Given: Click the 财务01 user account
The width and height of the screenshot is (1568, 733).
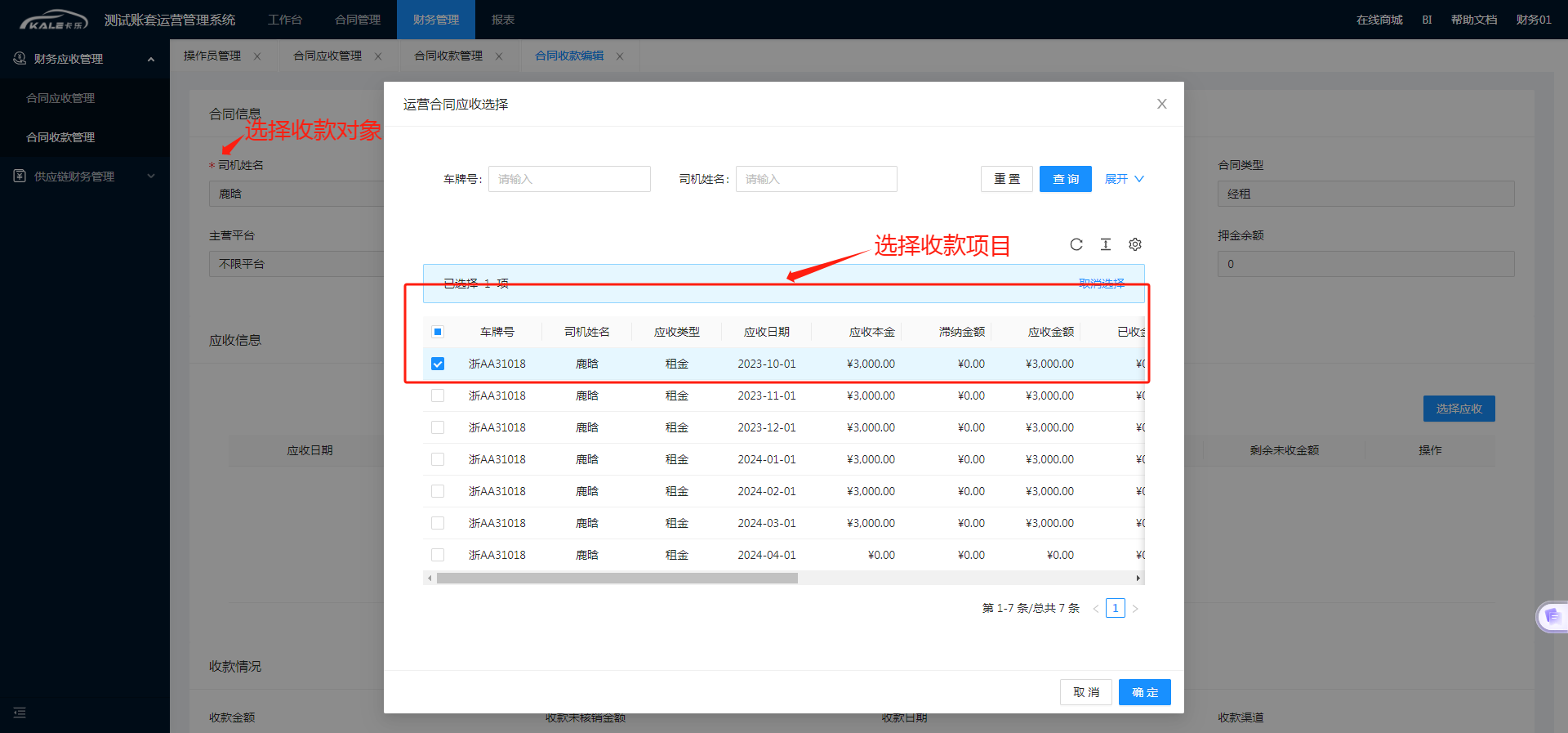Looking at the screenshot, I should (1534, 20).
